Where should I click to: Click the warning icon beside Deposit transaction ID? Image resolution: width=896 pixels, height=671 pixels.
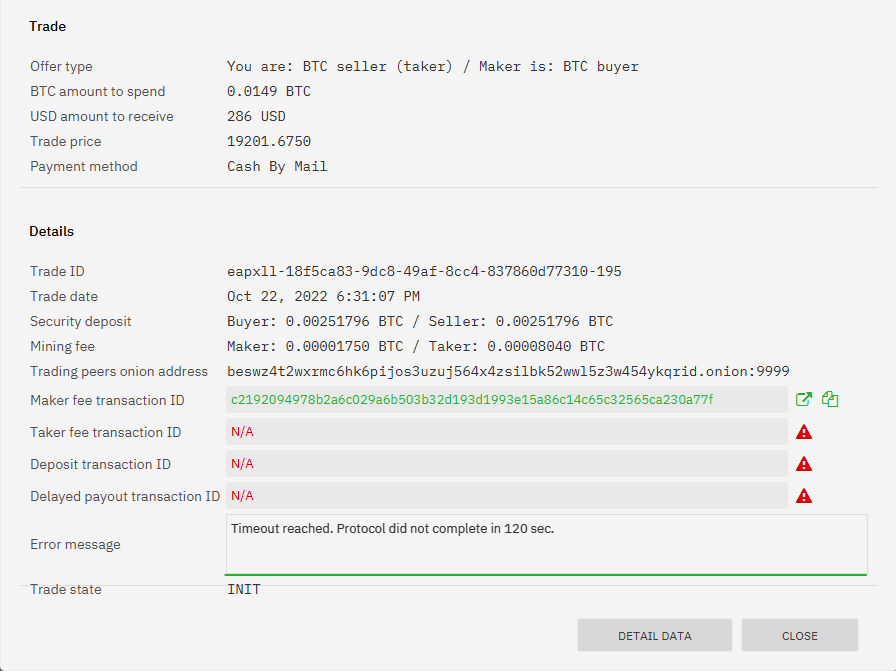tap(803, 464)
